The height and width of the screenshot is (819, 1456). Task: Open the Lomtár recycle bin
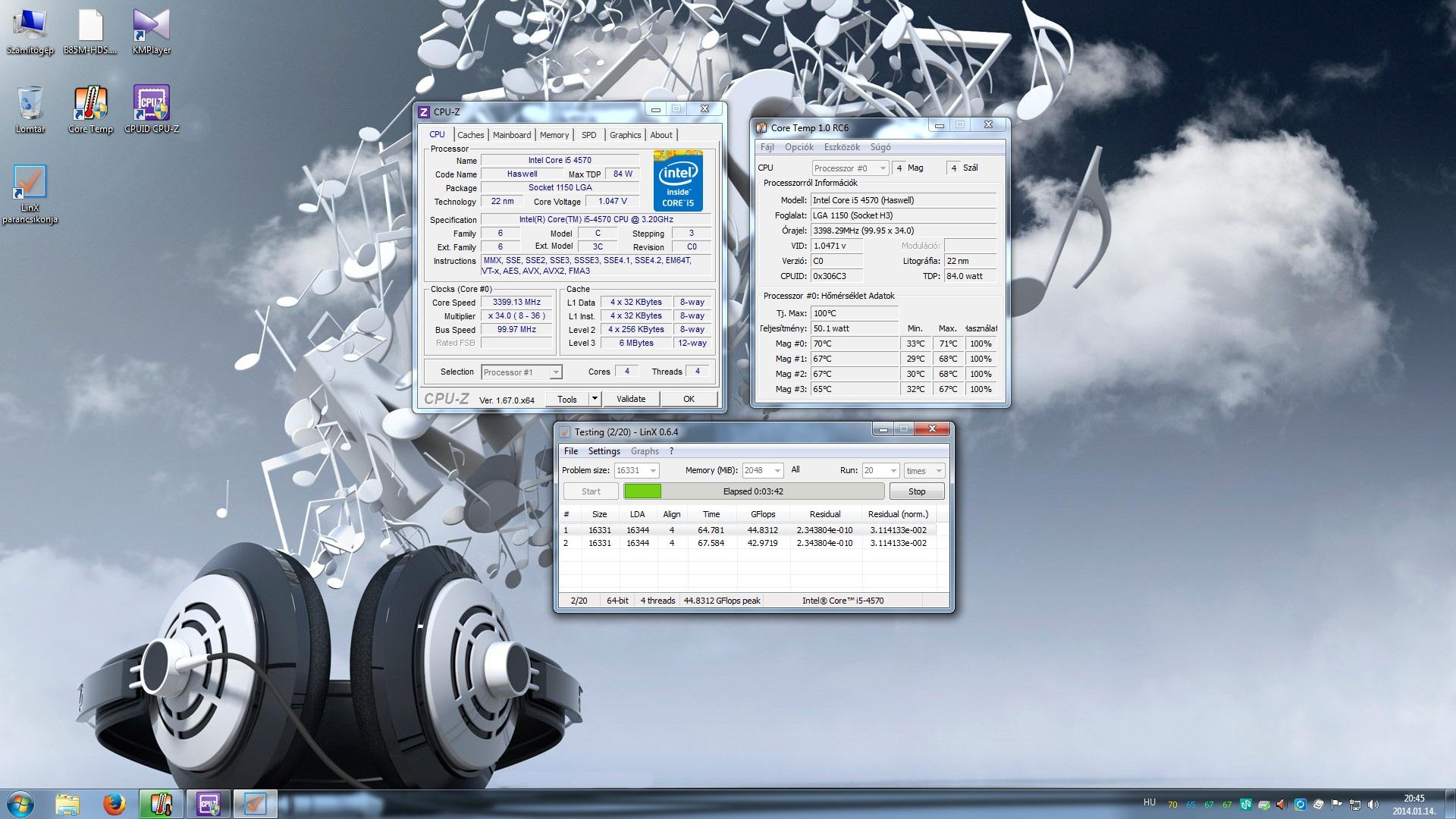point(30,105)
